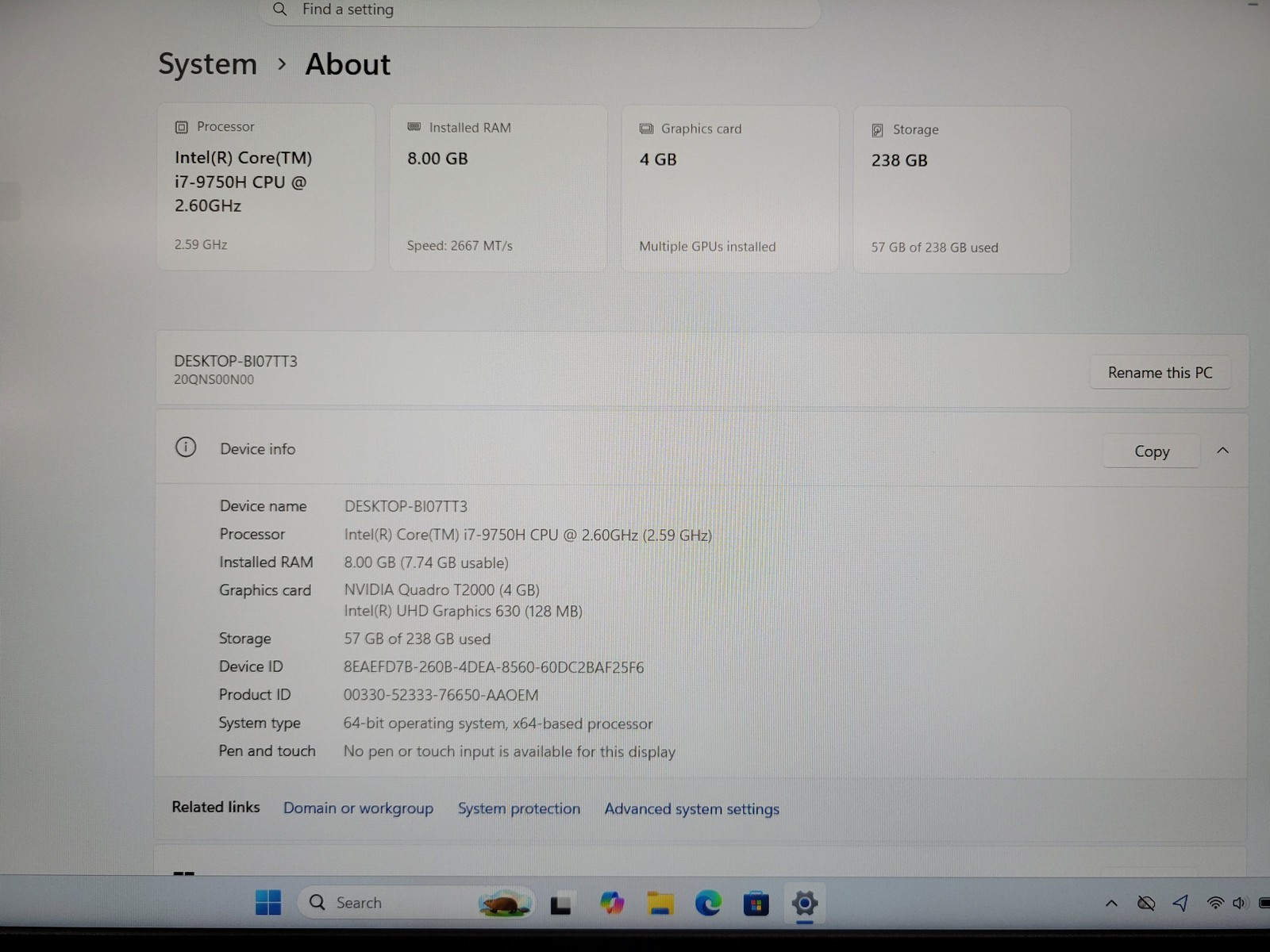The image size is (1270, 952).
Task: Open Domain or workgroup link
Action: coord(358,808)
